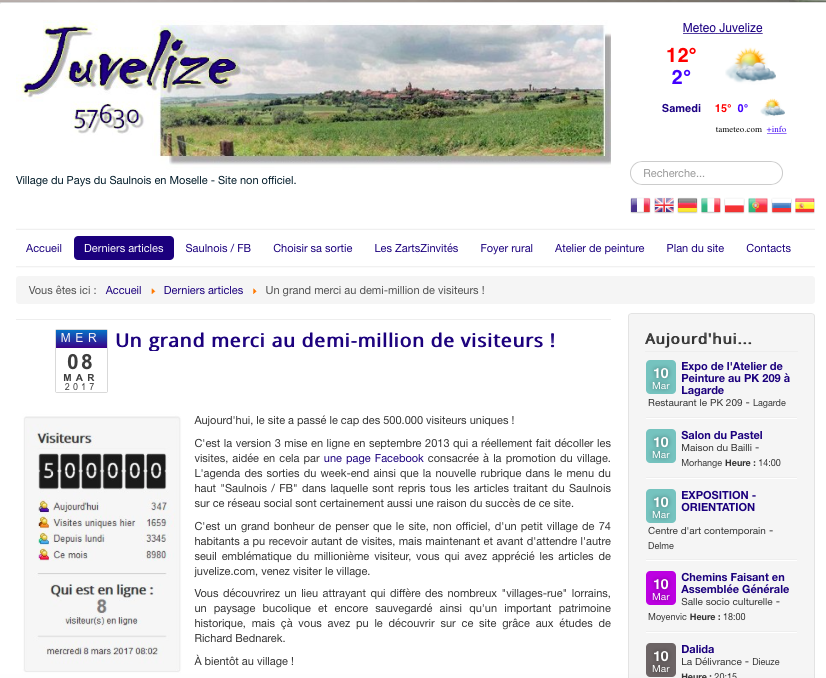Click the Aujourd'hui visitor stats icon

coord(44,507)
